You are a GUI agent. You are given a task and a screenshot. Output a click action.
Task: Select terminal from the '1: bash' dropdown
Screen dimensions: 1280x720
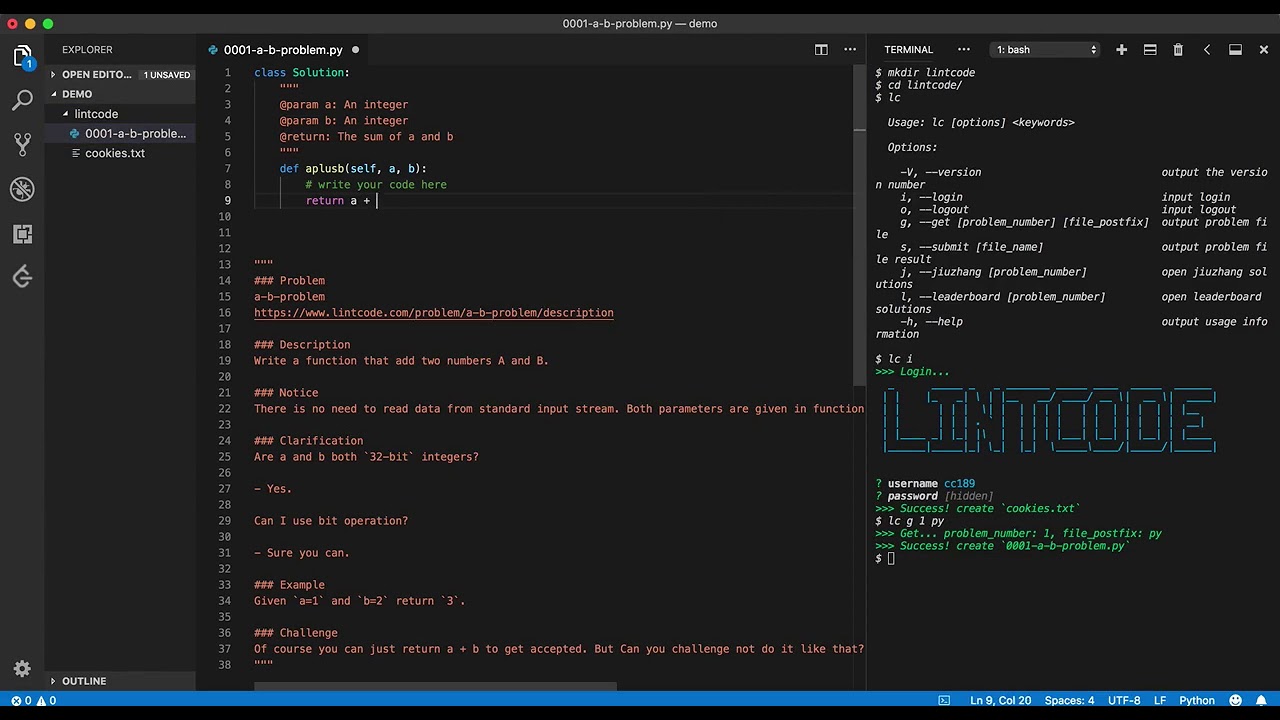pos(1045,49)
